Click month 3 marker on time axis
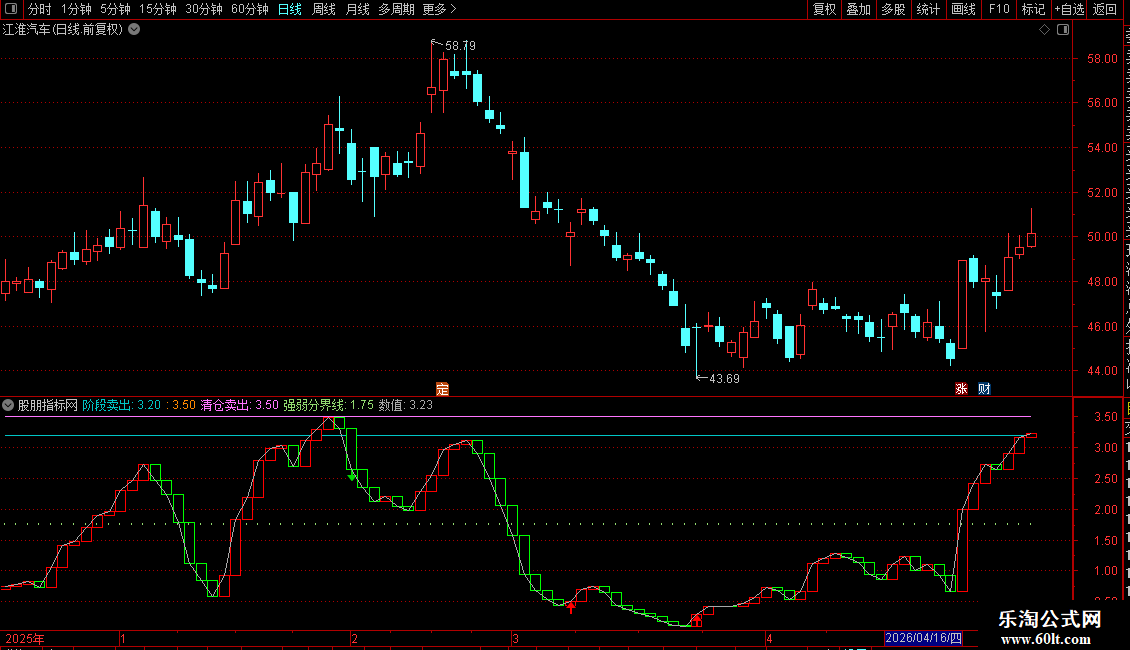 (x=515, y=638)
